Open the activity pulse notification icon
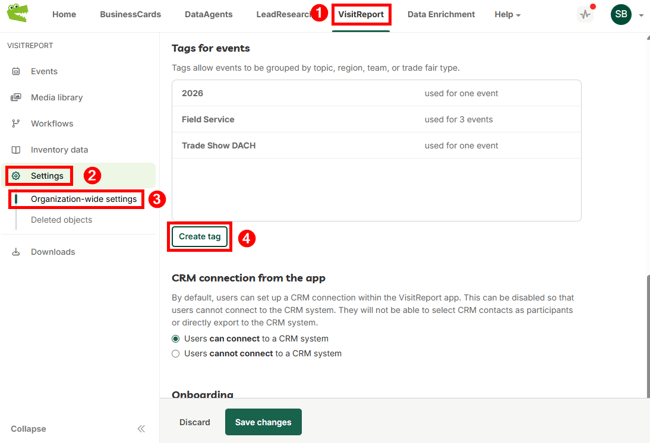 pyautogui.click(x=585, y=15)
